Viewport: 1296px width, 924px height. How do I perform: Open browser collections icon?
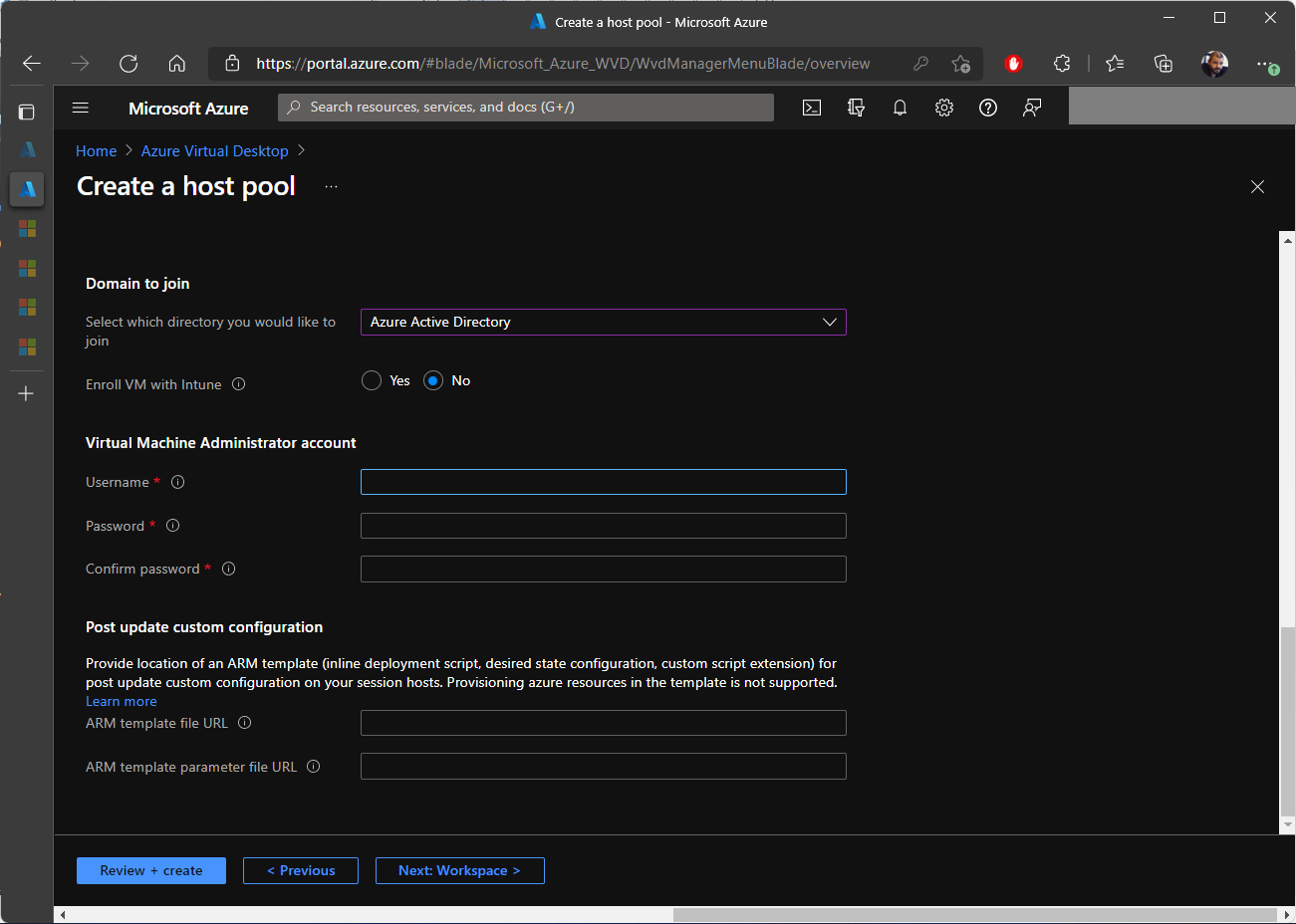pyautogui.click(x=1164, y=64)
